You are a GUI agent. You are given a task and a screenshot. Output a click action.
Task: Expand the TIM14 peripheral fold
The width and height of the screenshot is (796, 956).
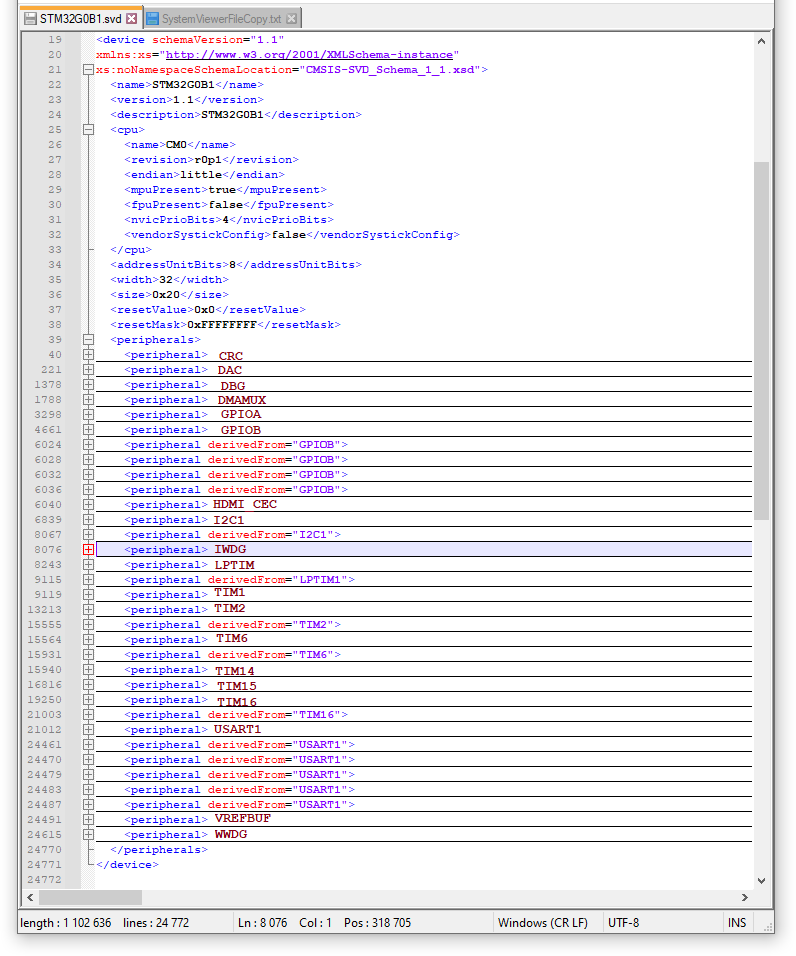click(88, 669)
